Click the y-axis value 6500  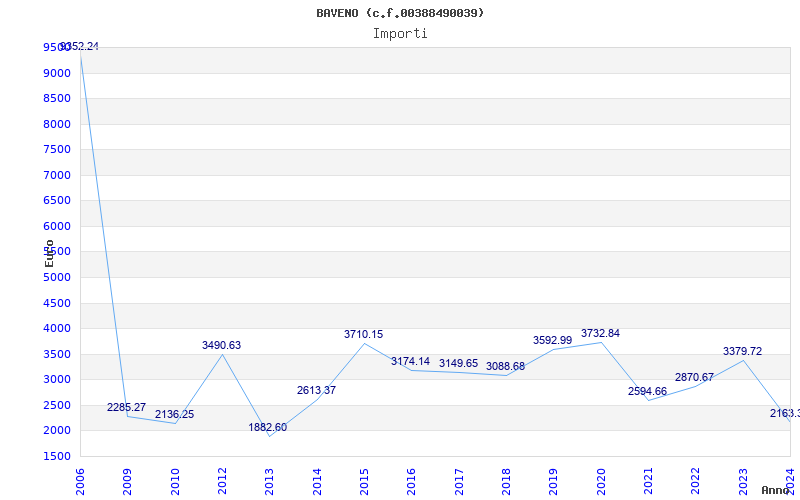[57, 201]
